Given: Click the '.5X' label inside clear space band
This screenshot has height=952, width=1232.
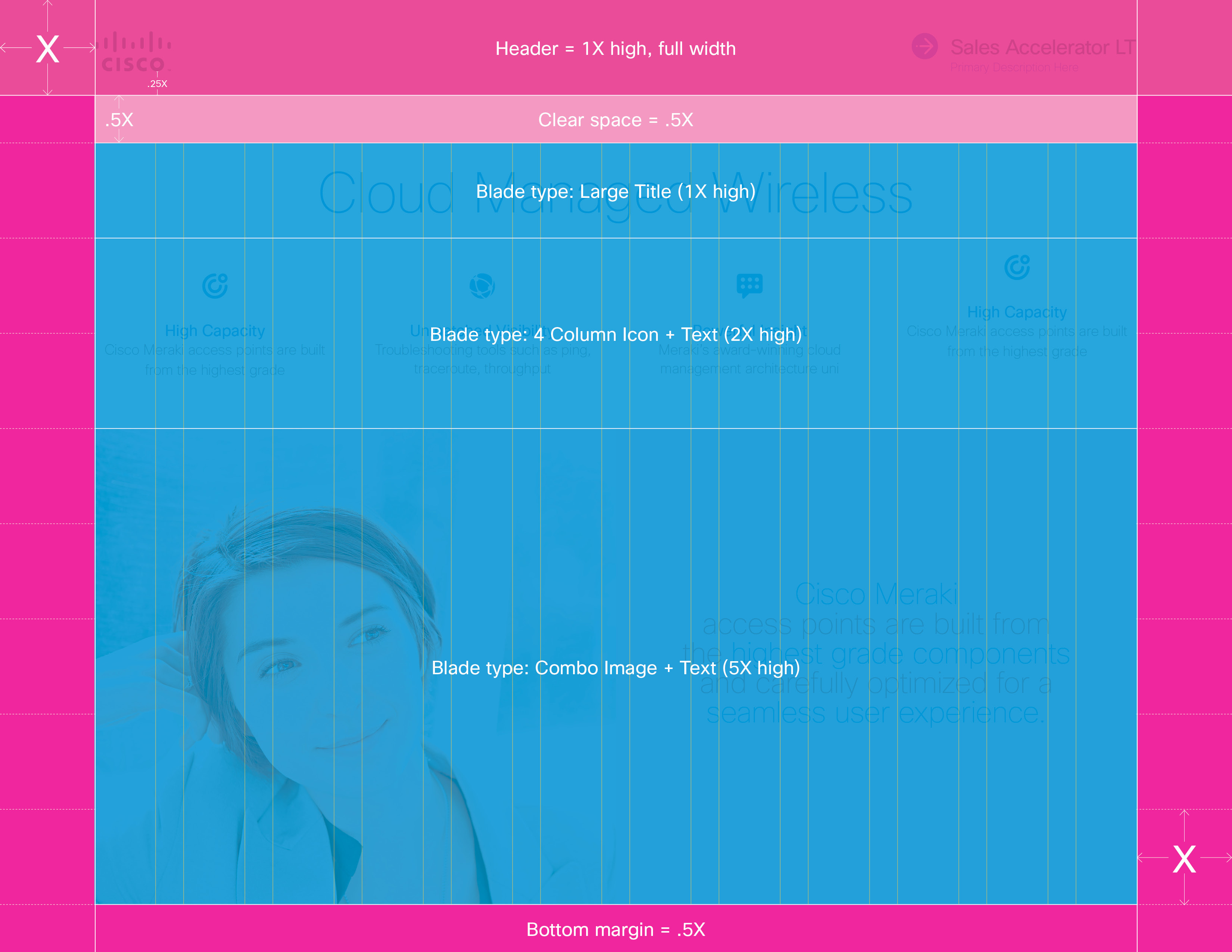Looking at the screenshot, I should point(119,119).
